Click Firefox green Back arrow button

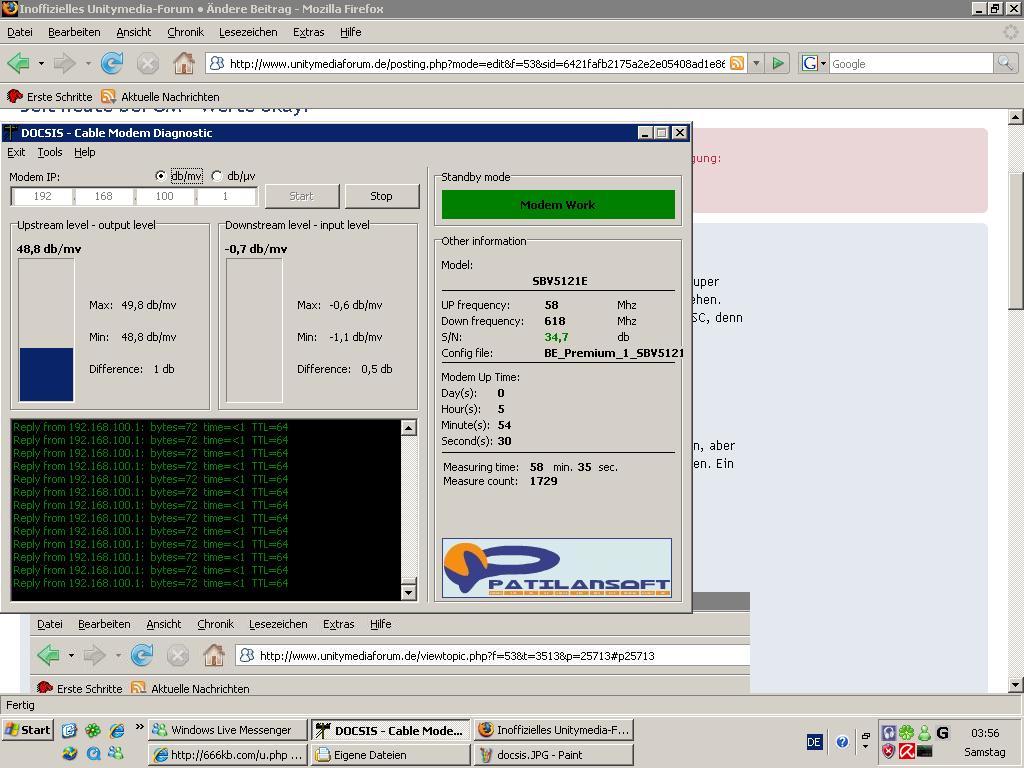pyautogui.click(x=18, y=63)
